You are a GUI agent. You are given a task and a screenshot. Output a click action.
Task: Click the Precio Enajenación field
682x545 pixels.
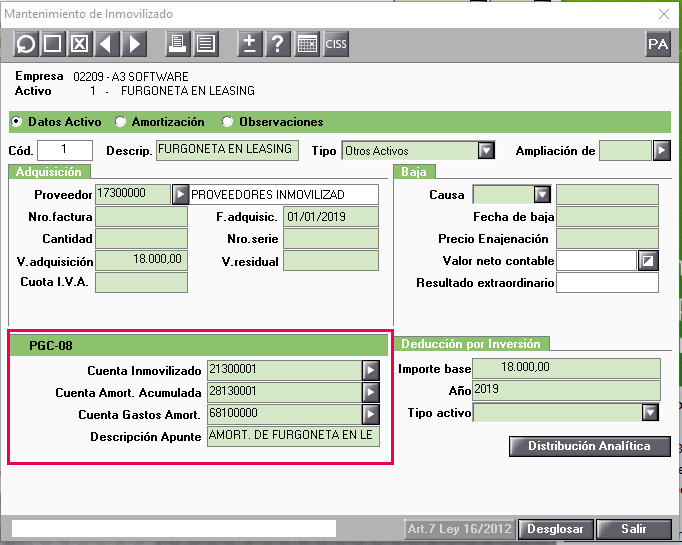click(x=607, y=238)
